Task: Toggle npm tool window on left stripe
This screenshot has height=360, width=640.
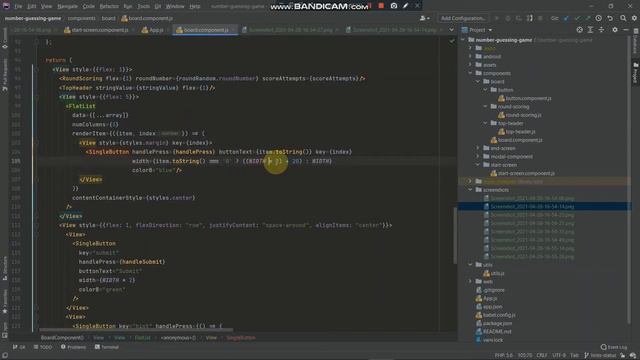Action: (4, 329)
